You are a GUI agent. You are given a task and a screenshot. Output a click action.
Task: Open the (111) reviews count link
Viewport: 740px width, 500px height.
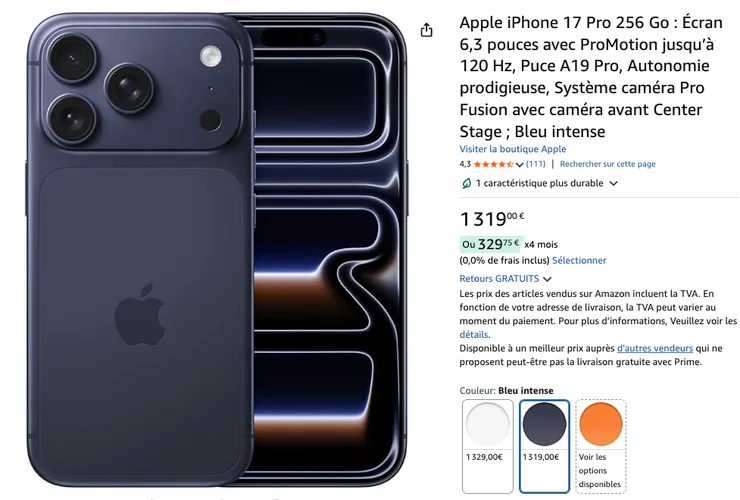pos(535,164)
